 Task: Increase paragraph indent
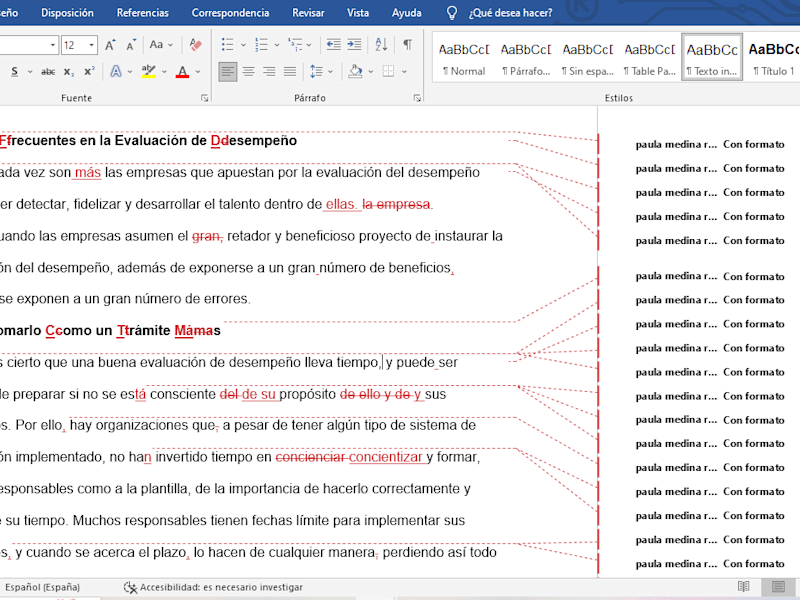pyautogui.click(x=354, y=45)
